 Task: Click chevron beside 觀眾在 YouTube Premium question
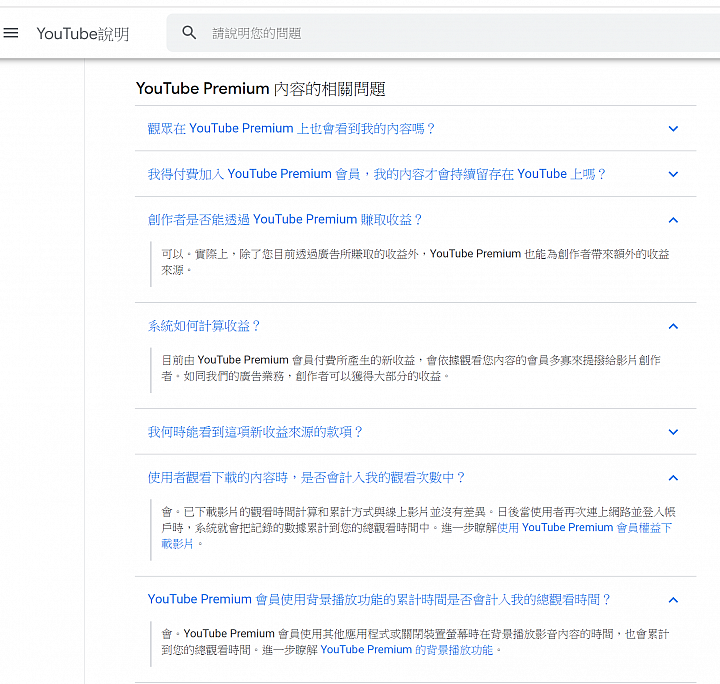[673, 129]
